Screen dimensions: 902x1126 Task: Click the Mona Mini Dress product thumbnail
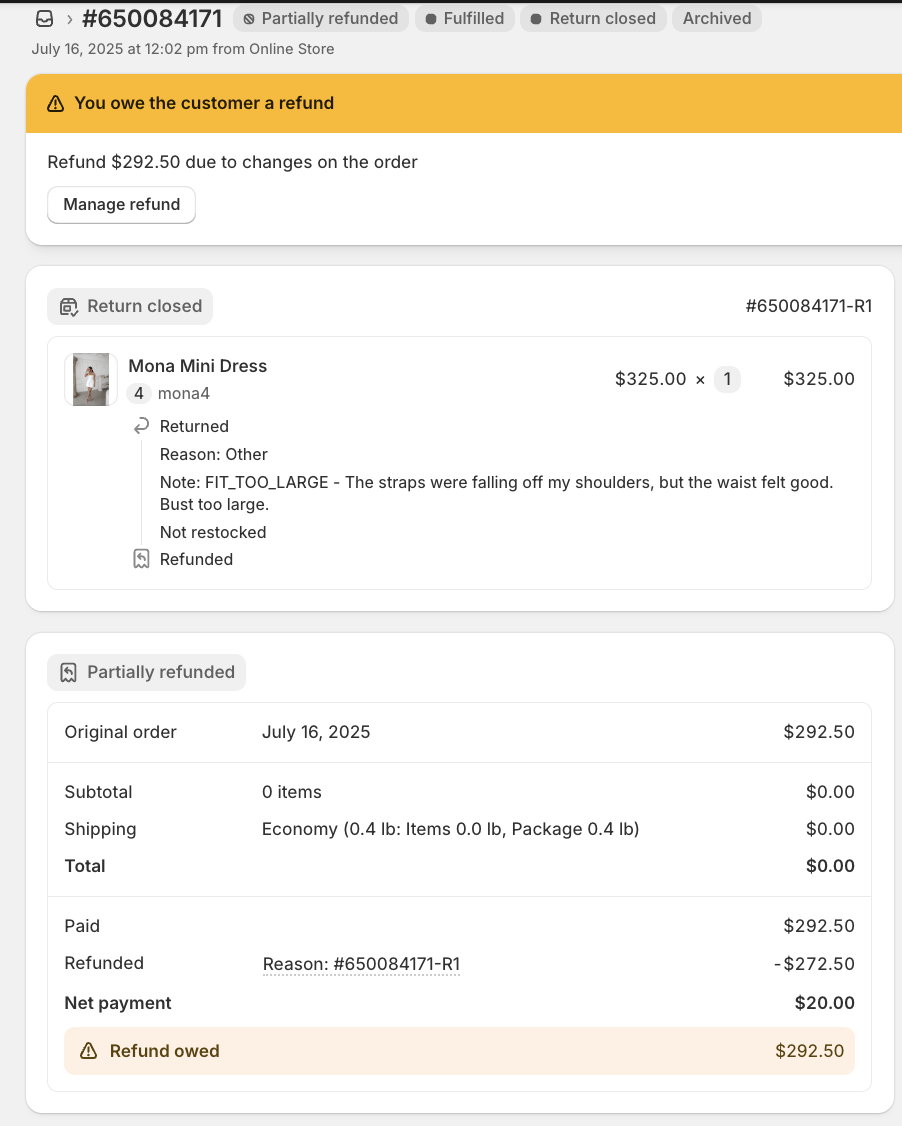(x=91, y=379)
